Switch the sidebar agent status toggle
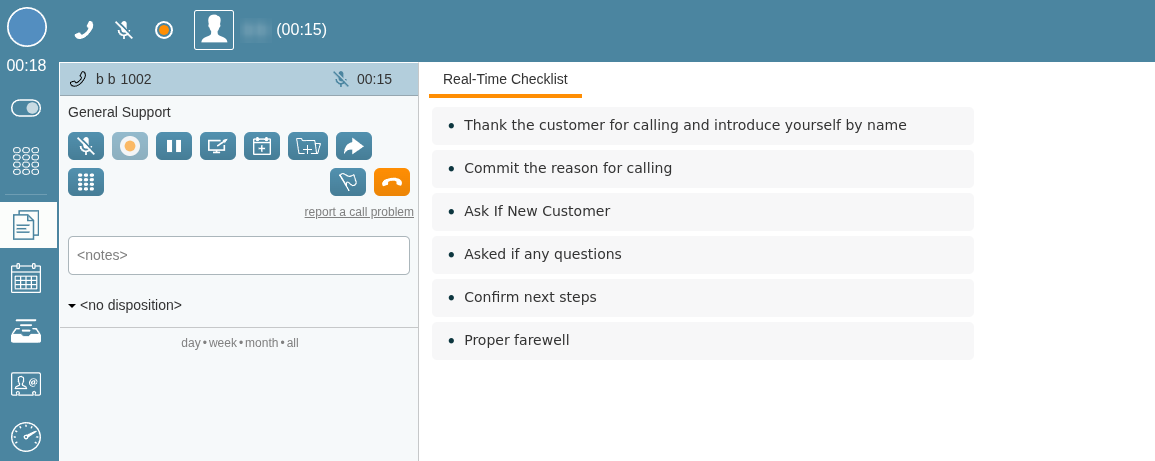 click(x=26, y=108)
